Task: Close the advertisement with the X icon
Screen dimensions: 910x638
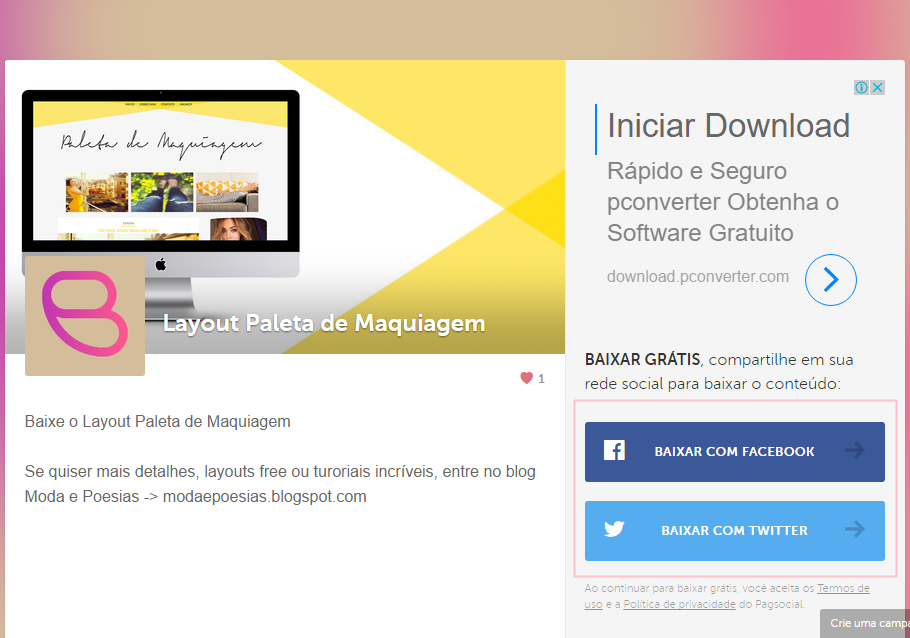Action: [877, 87]
